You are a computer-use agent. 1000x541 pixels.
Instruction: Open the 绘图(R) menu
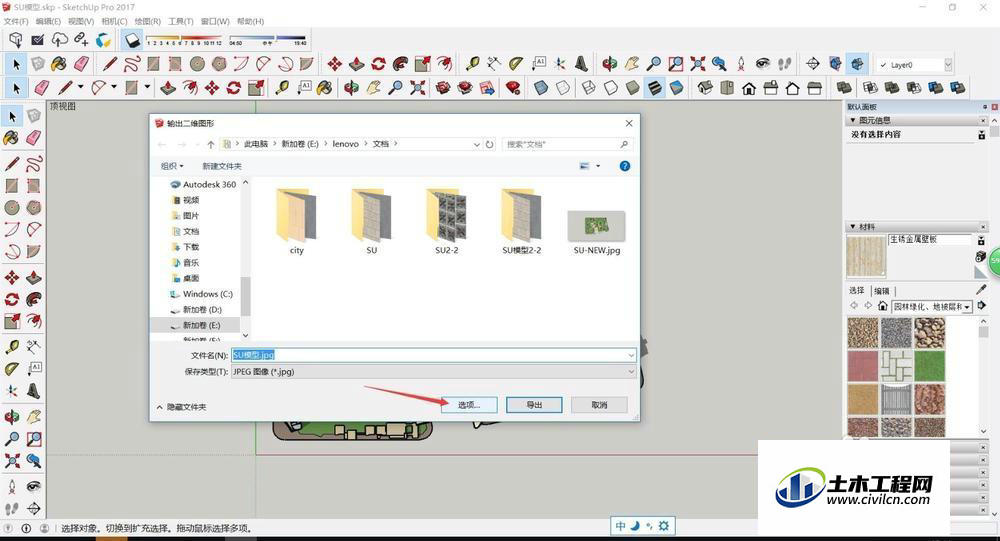[147, 21]
